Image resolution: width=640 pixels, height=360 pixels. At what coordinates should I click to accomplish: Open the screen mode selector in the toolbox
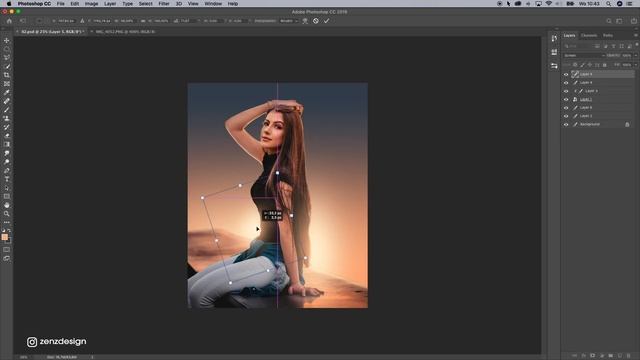coord(7,258)
